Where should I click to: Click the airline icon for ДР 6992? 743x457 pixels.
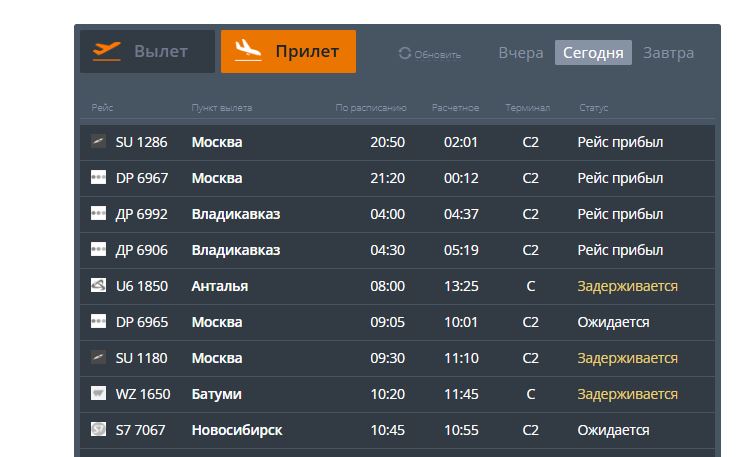click(98, 213)
